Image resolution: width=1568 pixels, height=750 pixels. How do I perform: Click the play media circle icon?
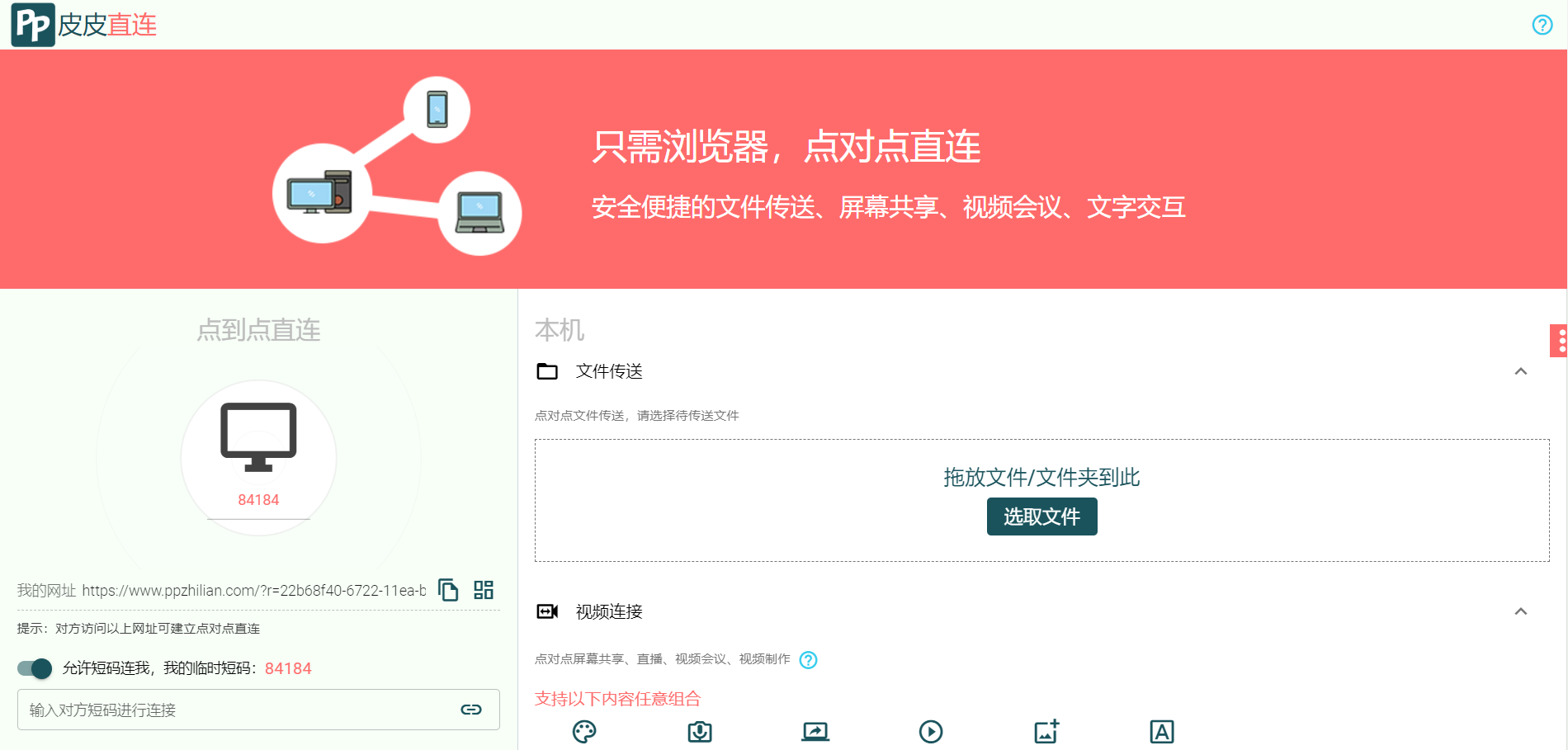tap(931, 731)
